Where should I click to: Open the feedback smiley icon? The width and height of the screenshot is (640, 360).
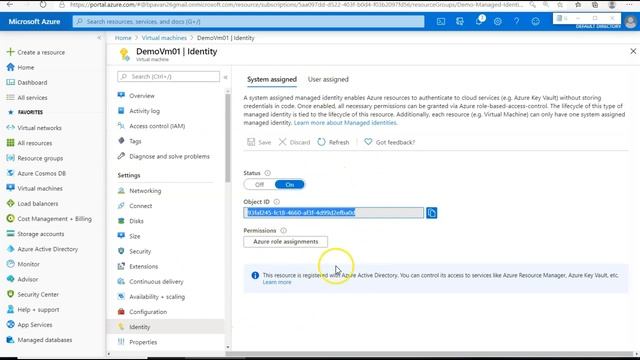536,22
